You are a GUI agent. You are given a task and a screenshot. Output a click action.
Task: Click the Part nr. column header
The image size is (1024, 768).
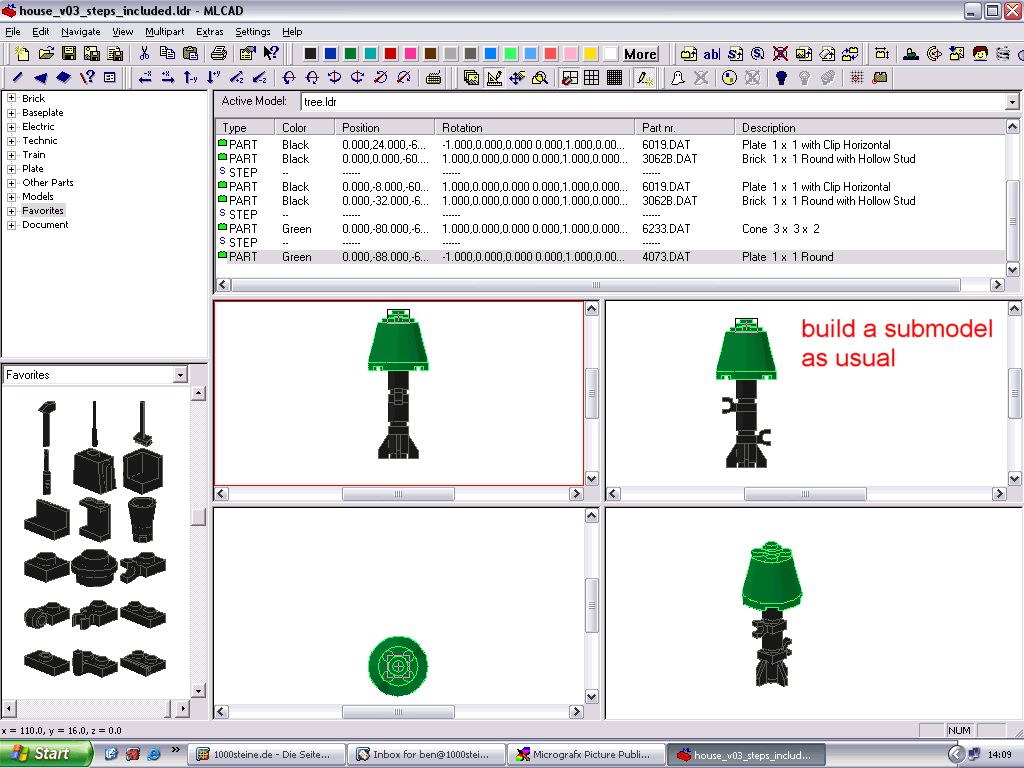684,127
